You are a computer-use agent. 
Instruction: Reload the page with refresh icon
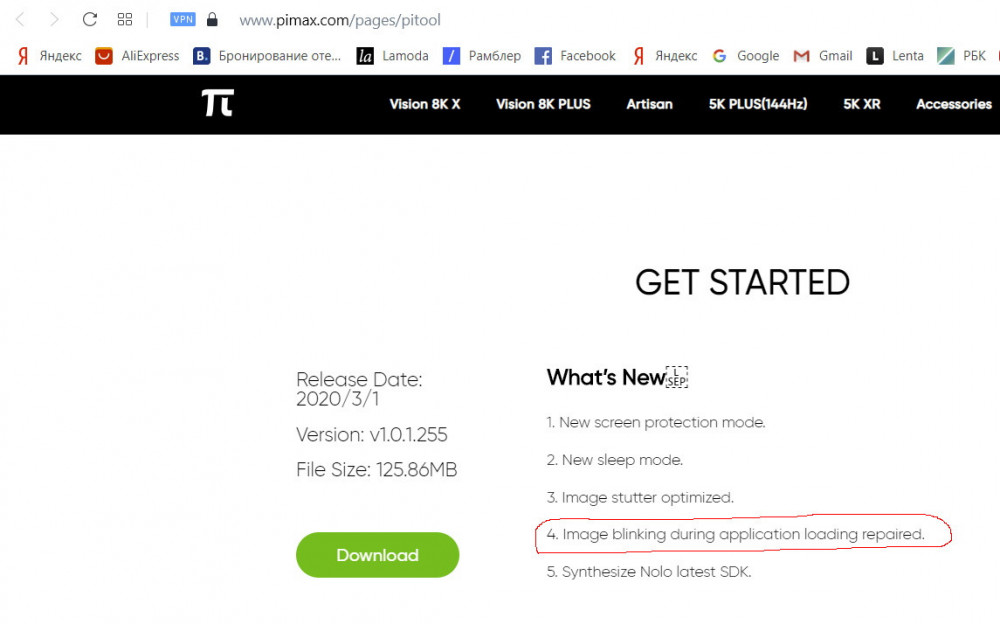coord(90,19)
